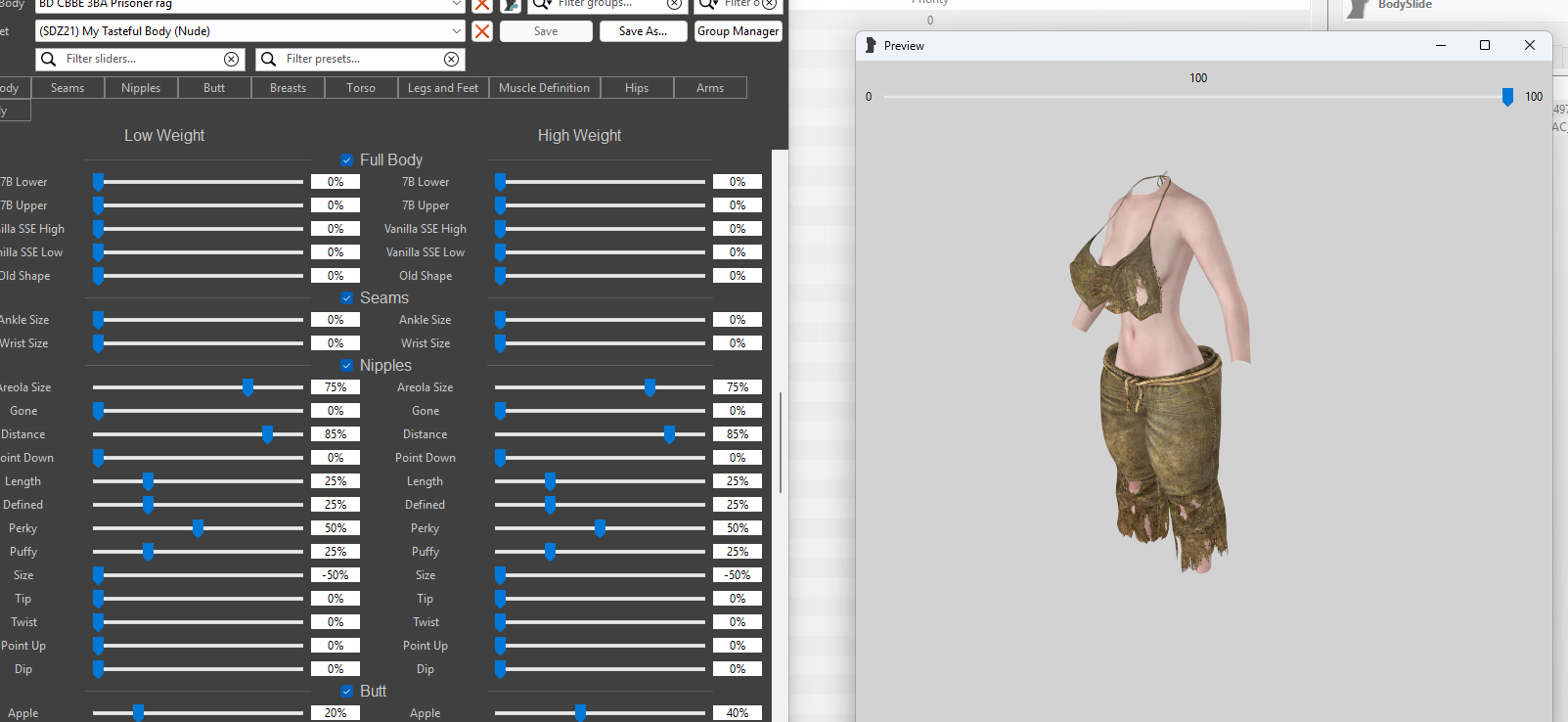
Task: Switch to the Hips tab
Action: pos(637,88)
